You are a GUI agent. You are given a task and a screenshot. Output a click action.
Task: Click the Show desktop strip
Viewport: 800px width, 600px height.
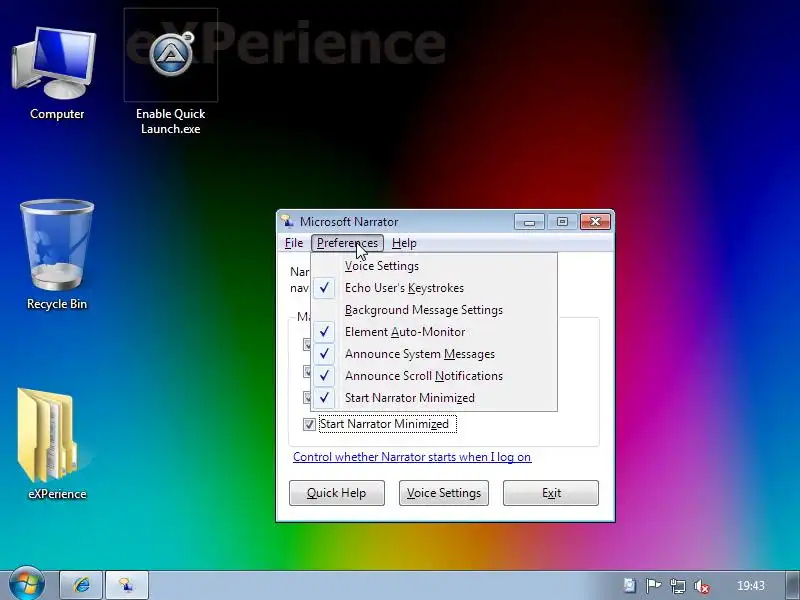coord(792,585)
